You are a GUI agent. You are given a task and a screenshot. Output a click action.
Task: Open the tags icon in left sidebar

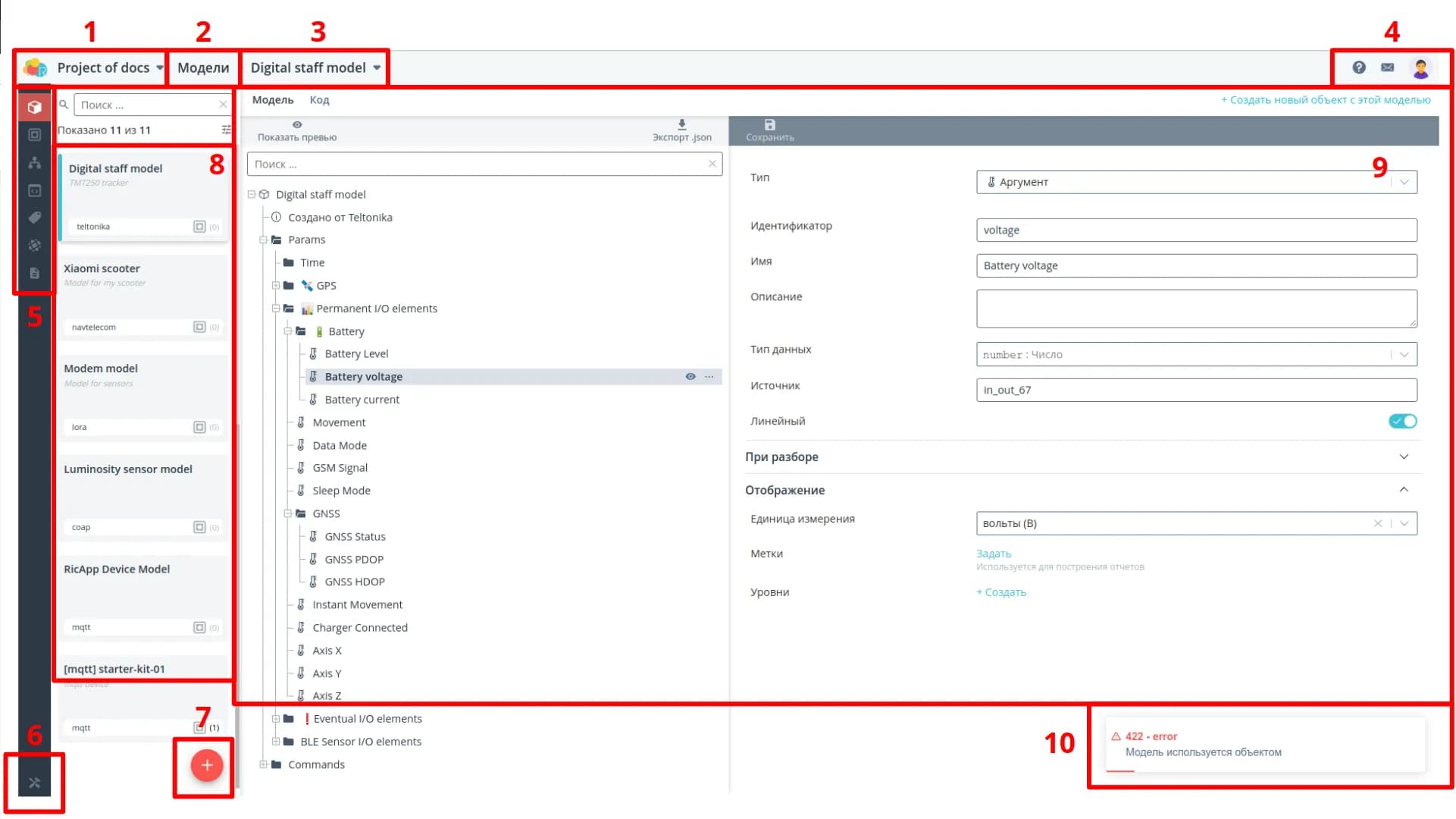click(34, 218)
